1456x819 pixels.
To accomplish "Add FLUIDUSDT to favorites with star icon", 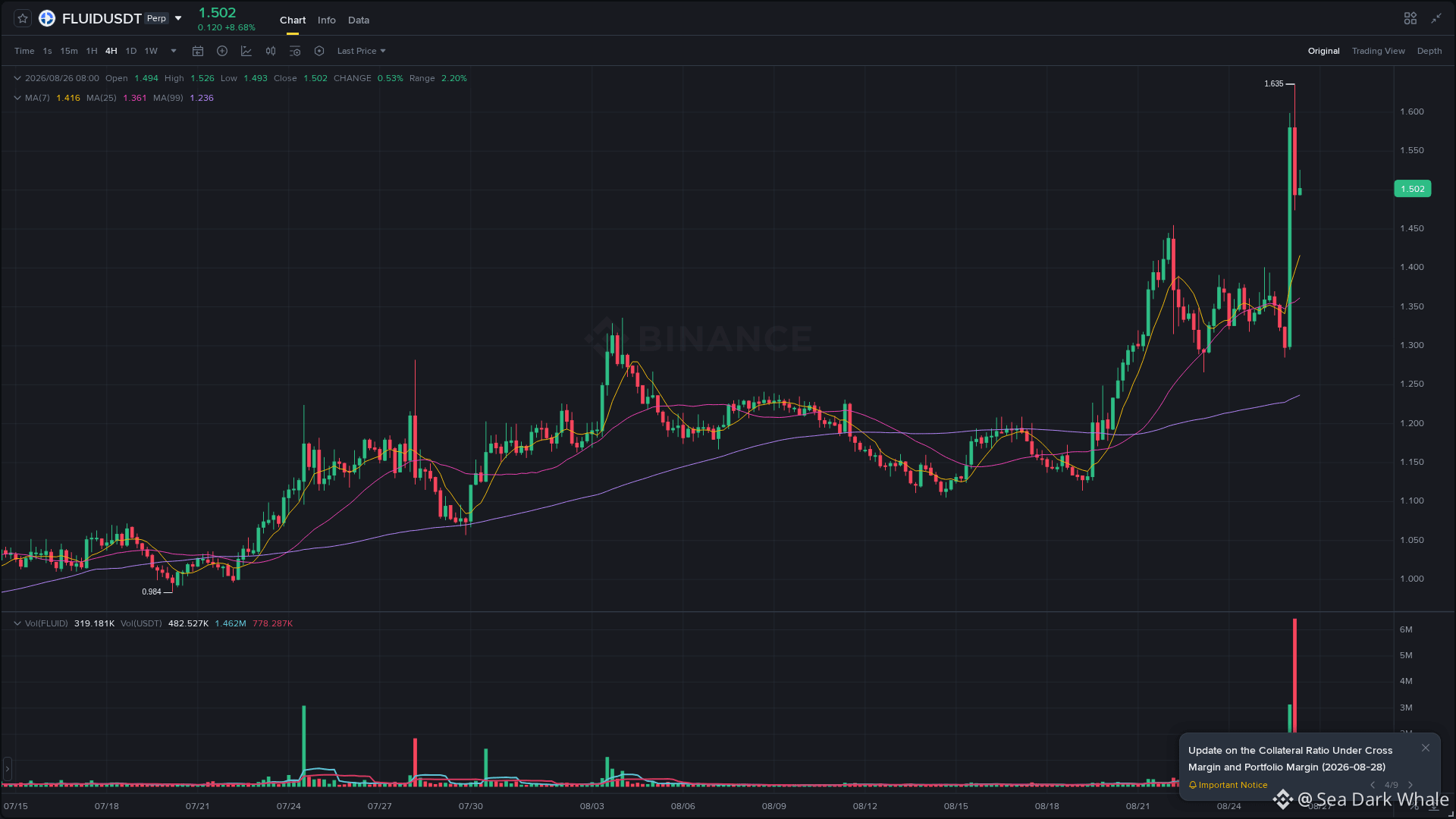I will pos(23,18).
